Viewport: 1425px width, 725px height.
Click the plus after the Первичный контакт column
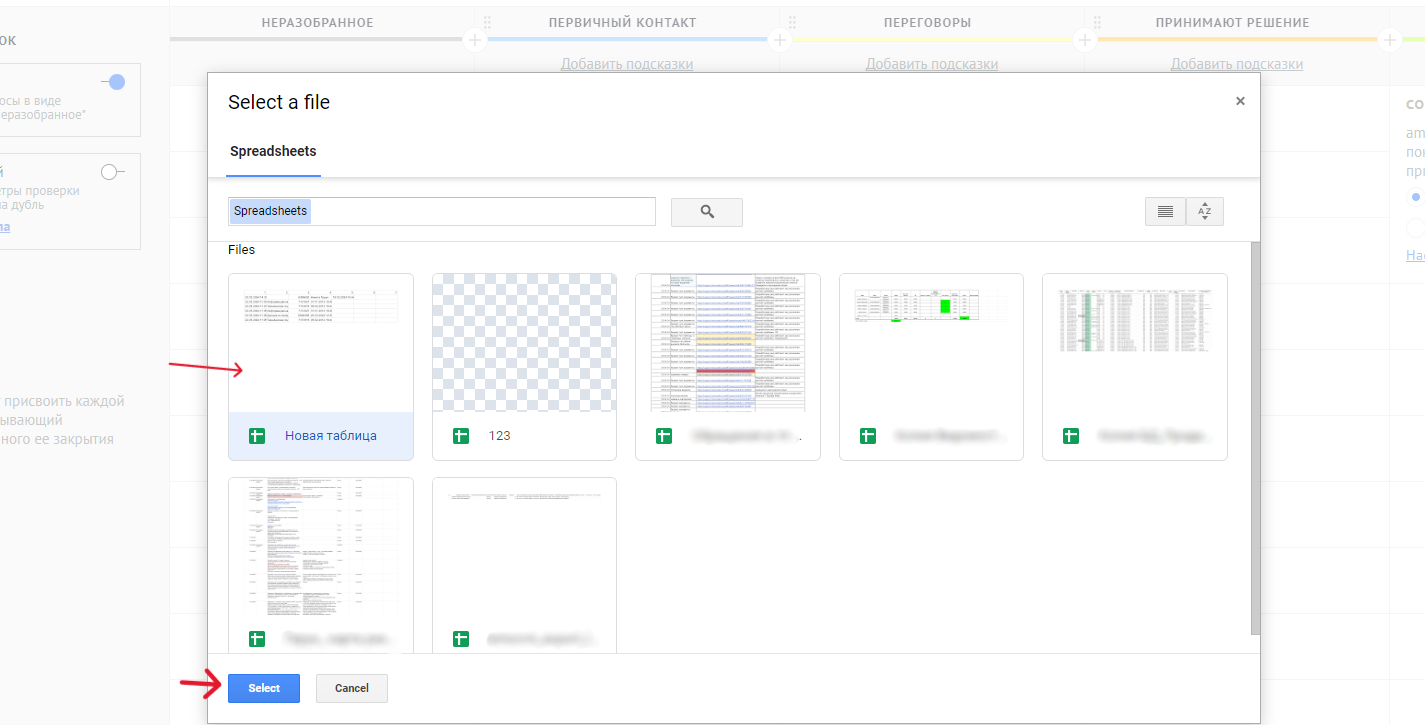(780, 40)
